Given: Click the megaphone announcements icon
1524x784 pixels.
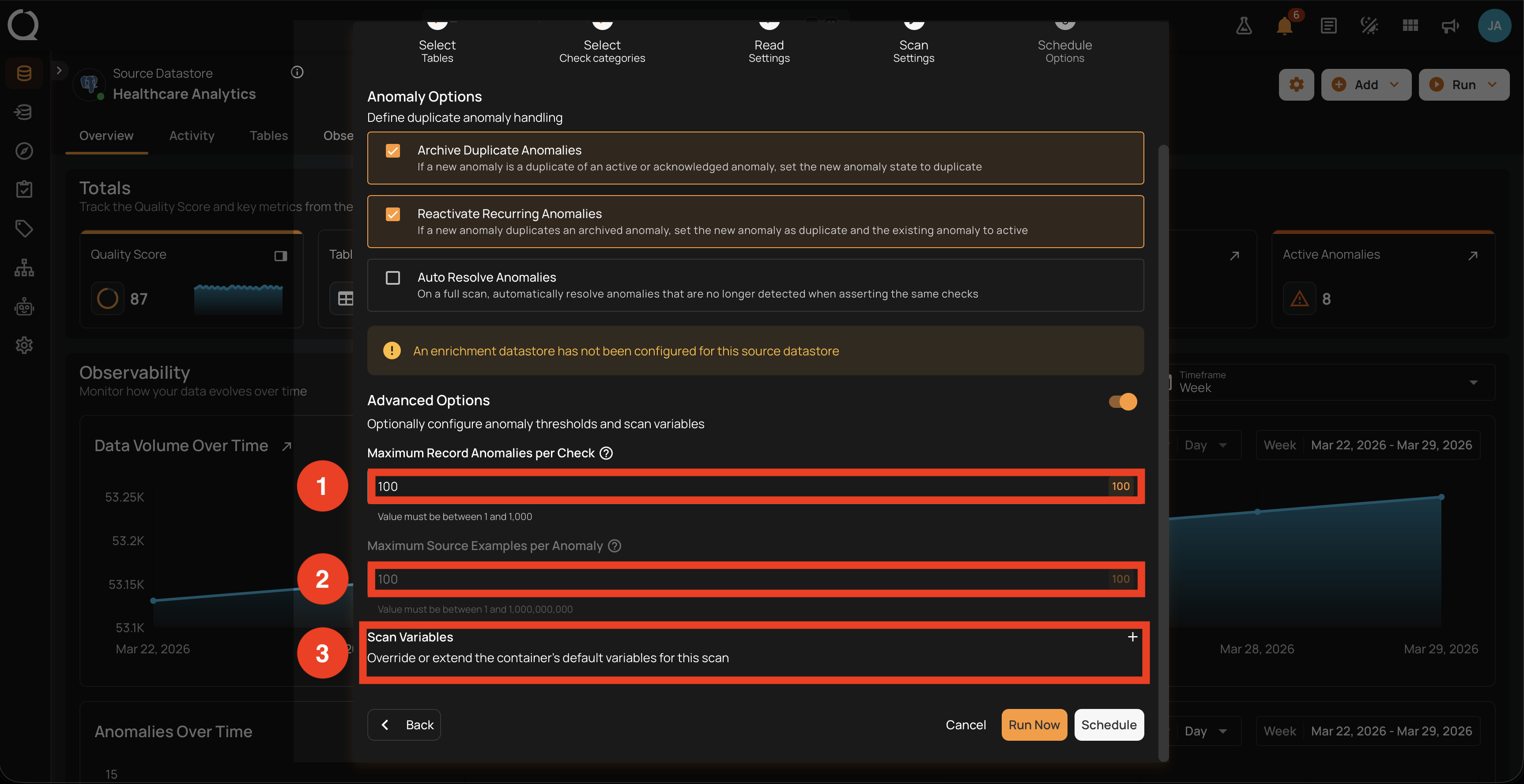Looking at the screenshot, I should [x=1451, y=26].
